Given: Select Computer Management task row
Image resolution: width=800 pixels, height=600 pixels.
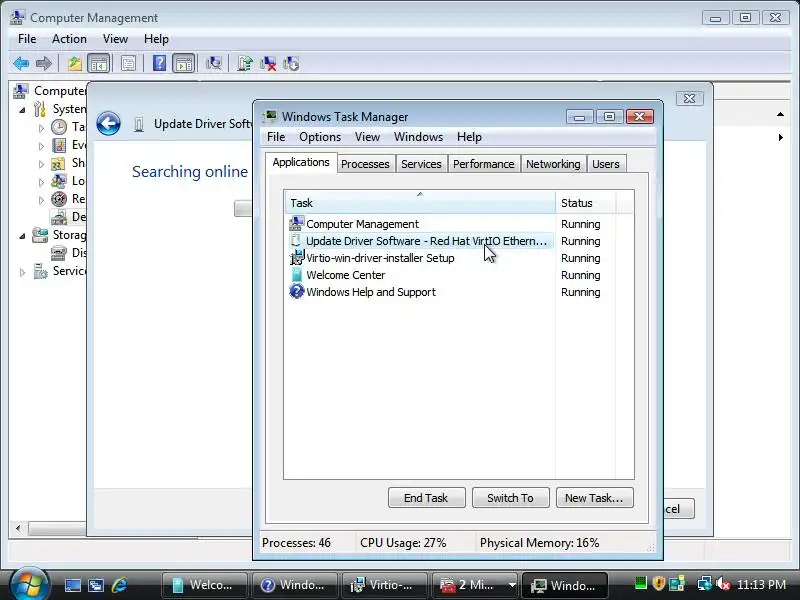Looking at the screenshot, I should point(419,224).
